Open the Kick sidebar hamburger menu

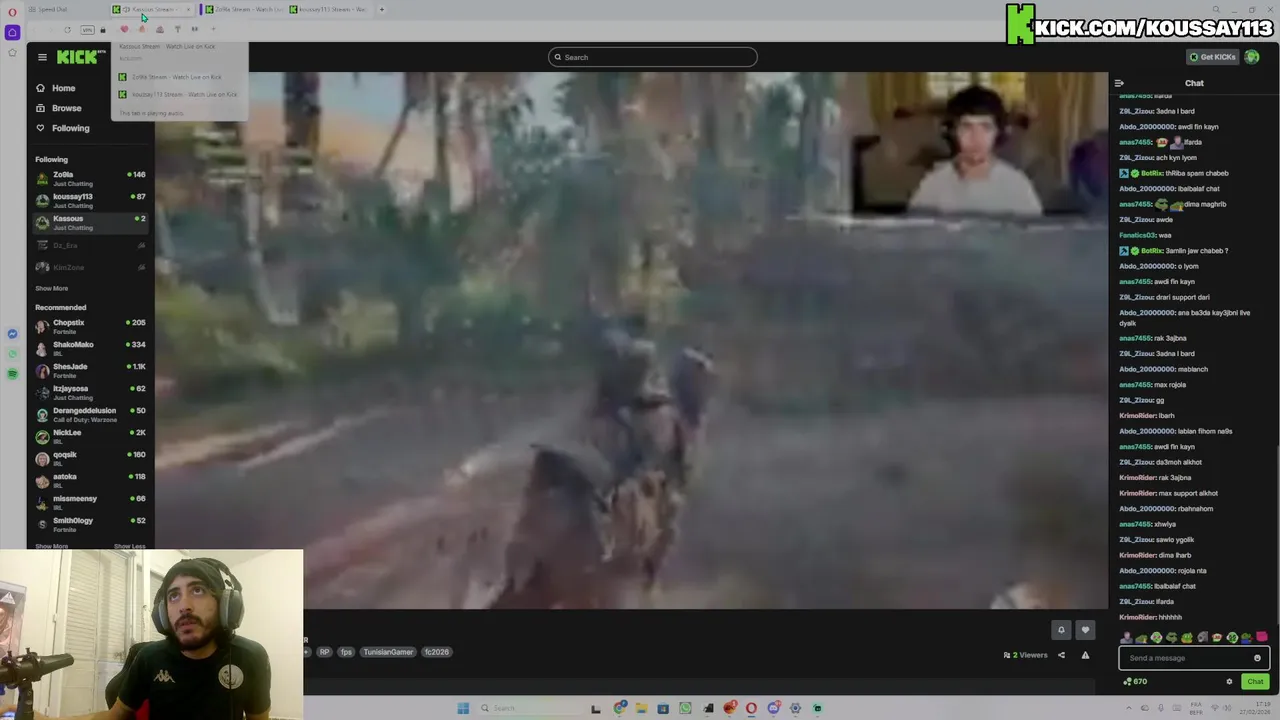pos(42,57)
